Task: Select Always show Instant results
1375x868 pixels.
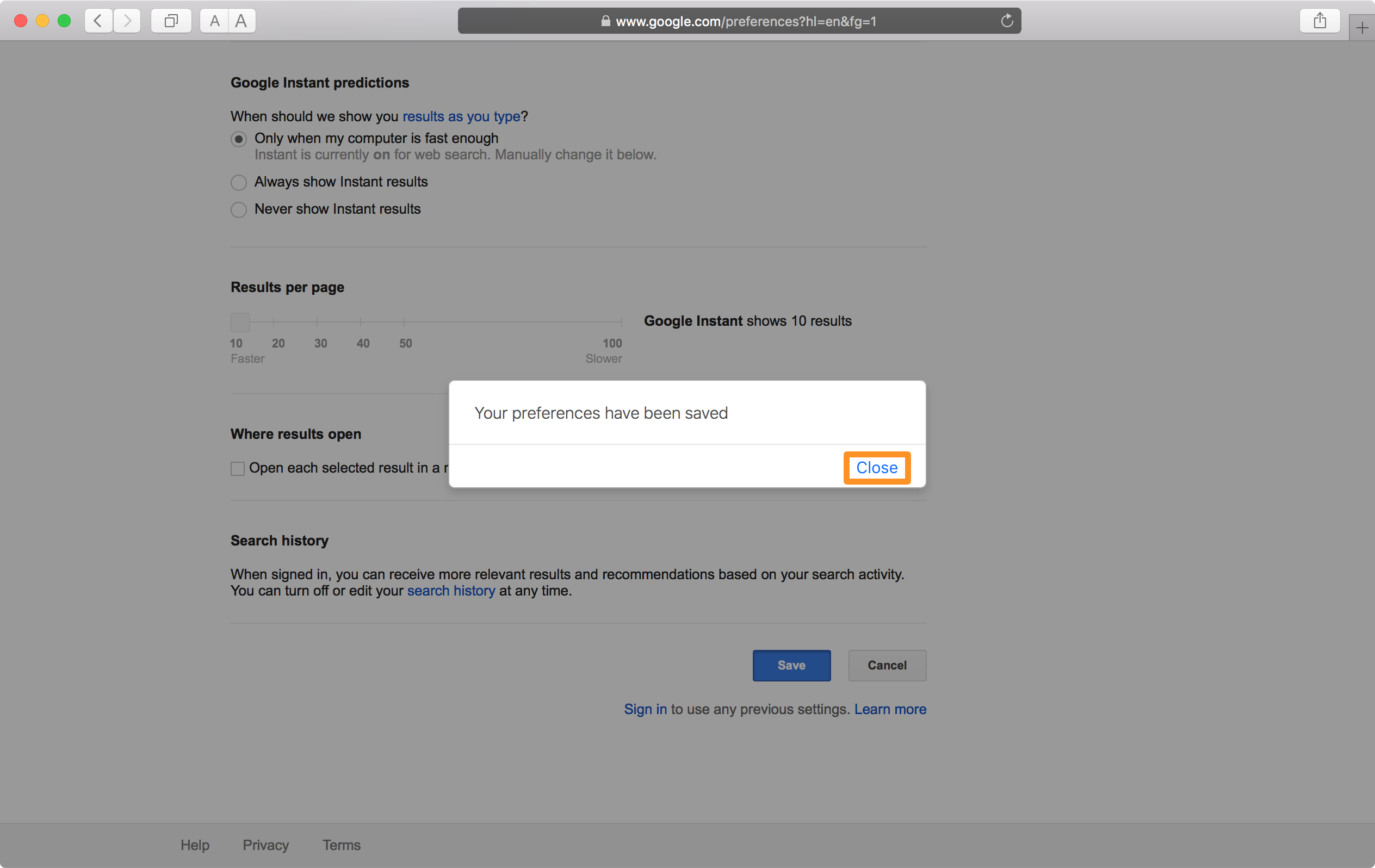Action: click(x=239, y=183)
